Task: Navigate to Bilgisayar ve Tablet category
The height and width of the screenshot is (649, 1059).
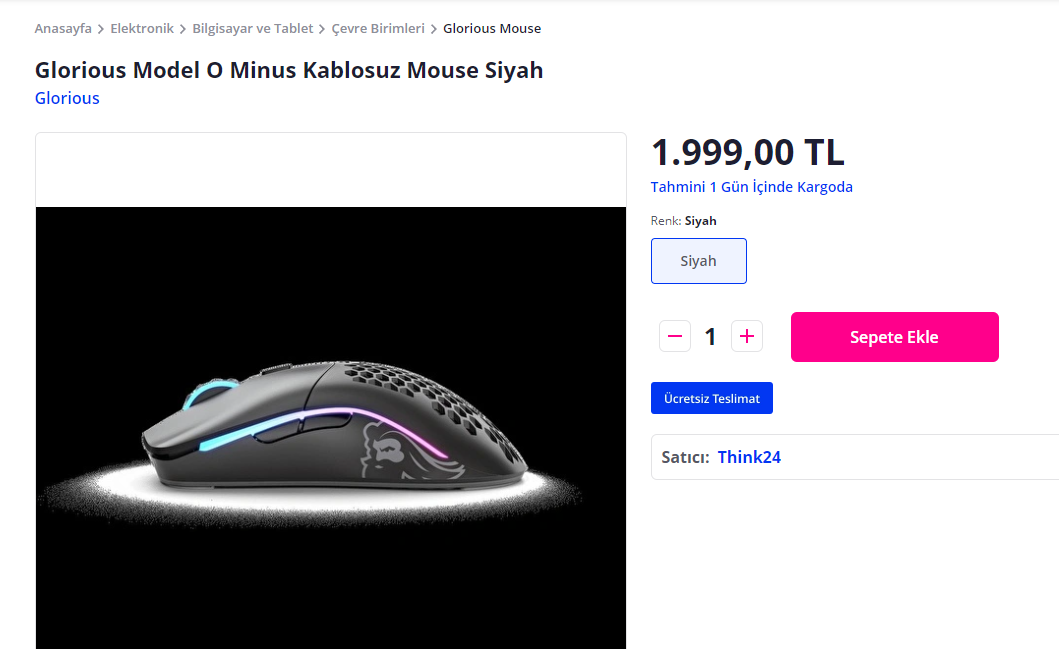Action: [253, 29]
